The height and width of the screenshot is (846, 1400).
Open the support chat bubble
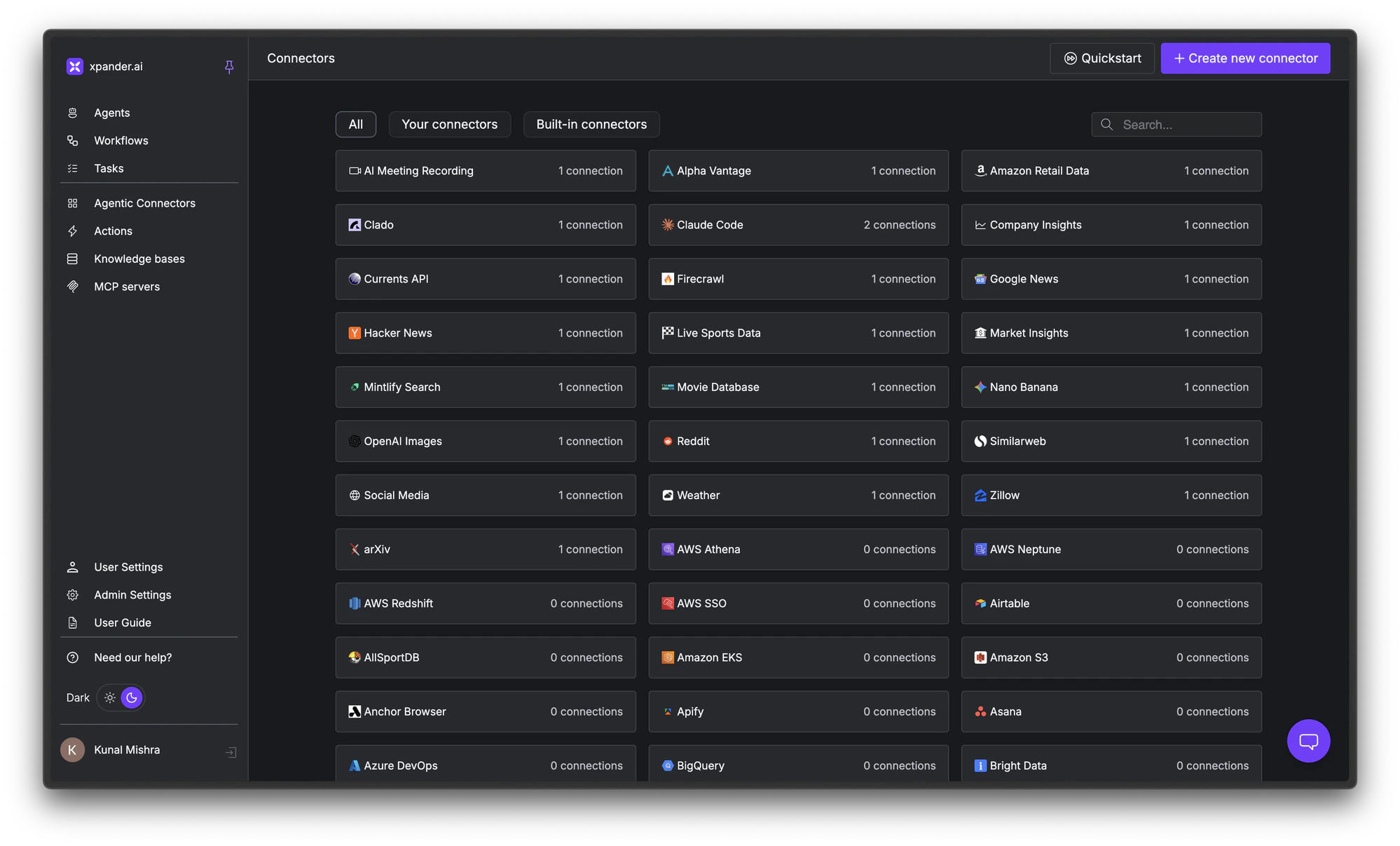coord(1308,741)
